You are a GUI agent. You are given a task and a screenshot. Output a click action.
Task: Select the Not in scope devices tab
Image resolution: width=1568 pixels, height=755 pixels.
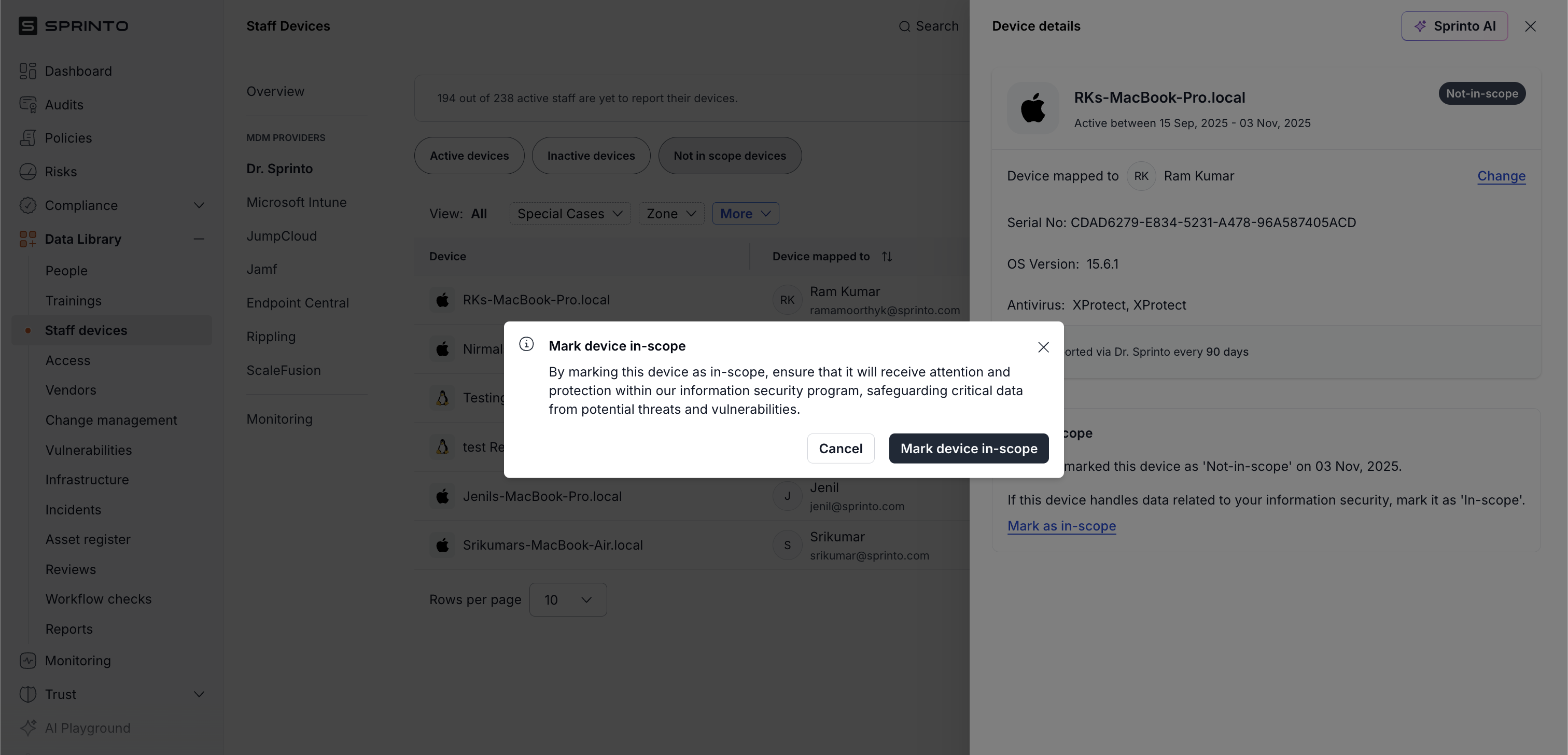pyautogui.click(x=729, y=156)
